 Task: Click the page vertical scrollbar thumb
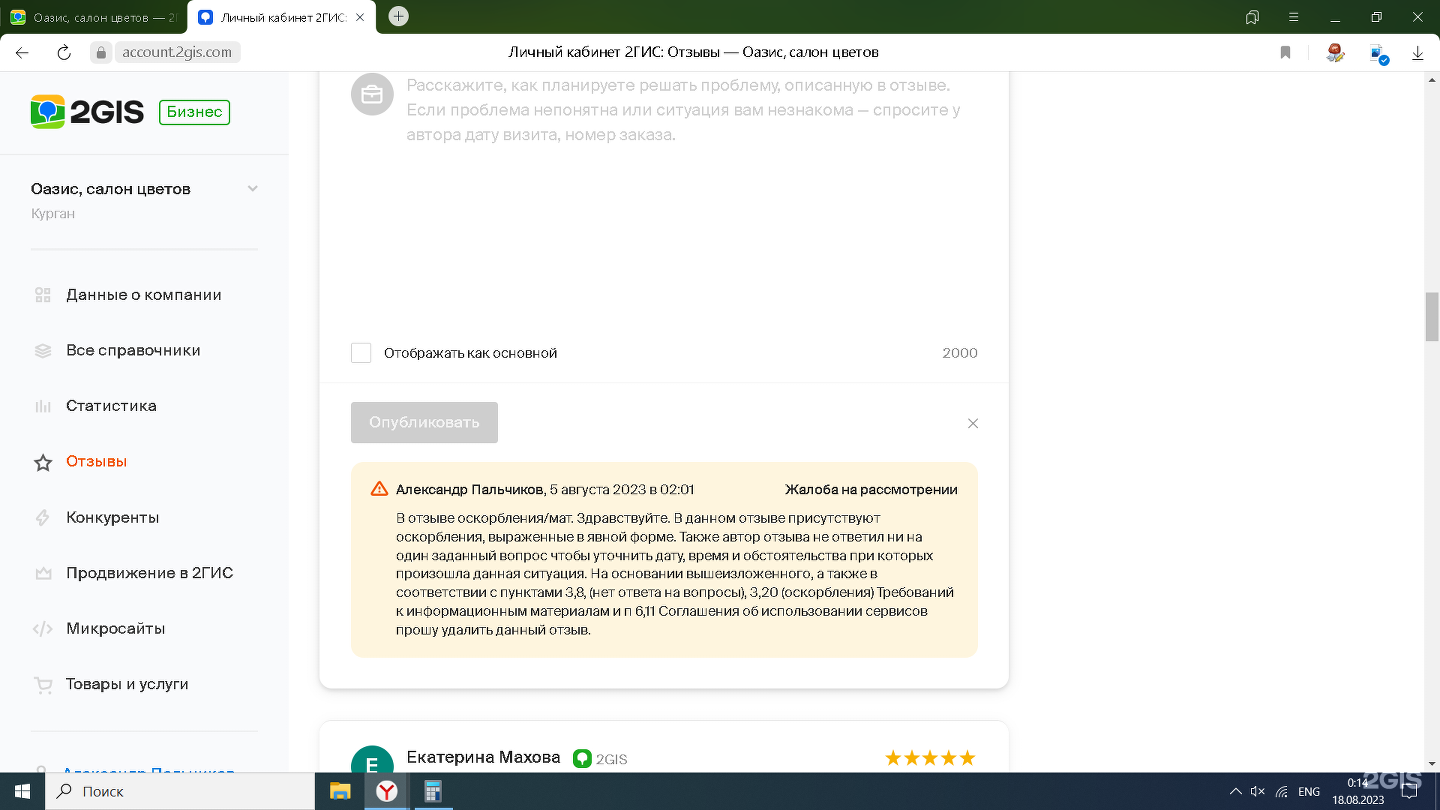(1431, 318)
